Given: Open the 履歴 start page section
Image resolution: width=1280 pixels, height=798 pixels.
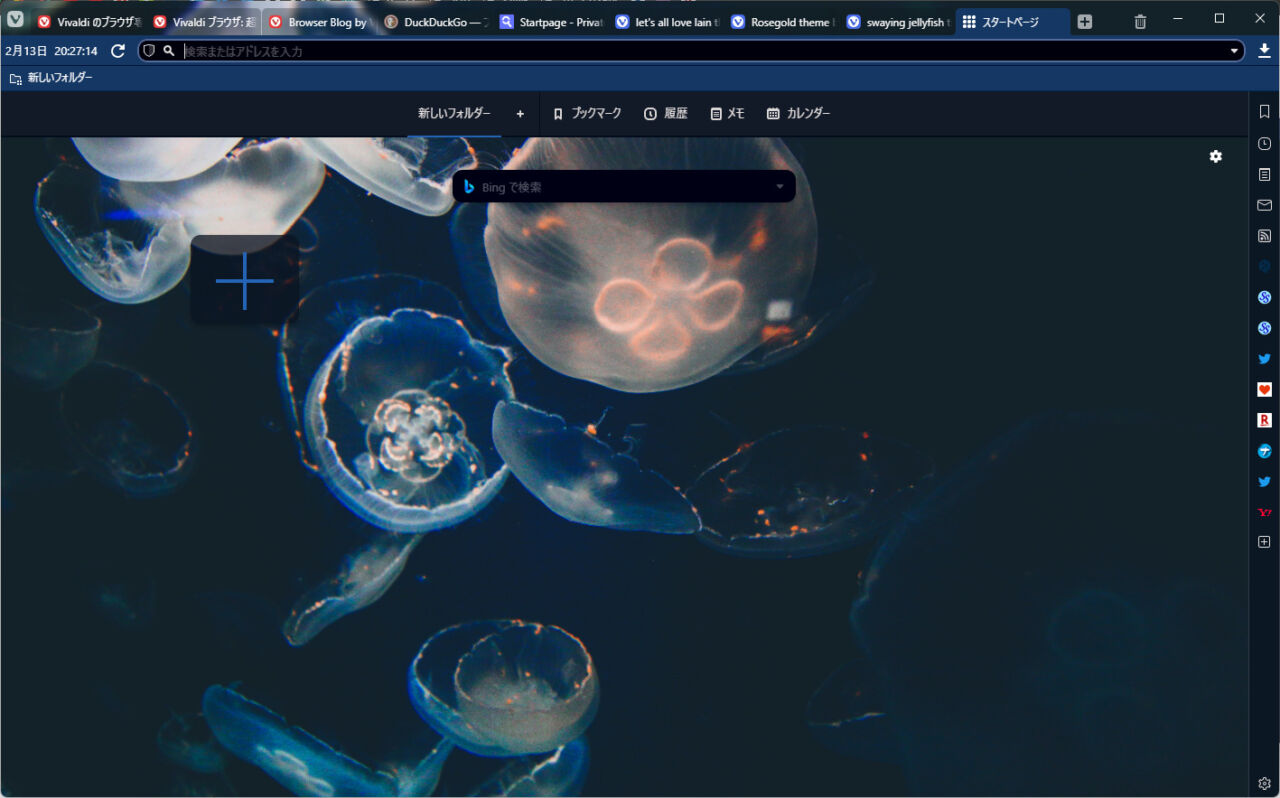Looking at the screenshot, I should pos(666,114).
